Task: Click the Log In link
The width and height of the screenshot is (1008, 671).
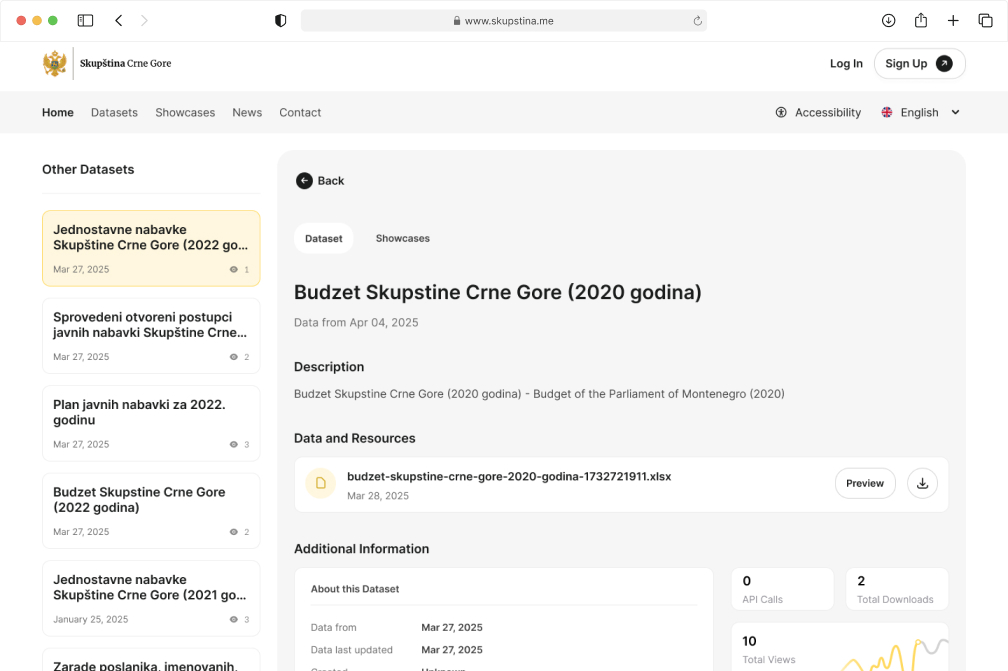Action: tap(846, 64)
